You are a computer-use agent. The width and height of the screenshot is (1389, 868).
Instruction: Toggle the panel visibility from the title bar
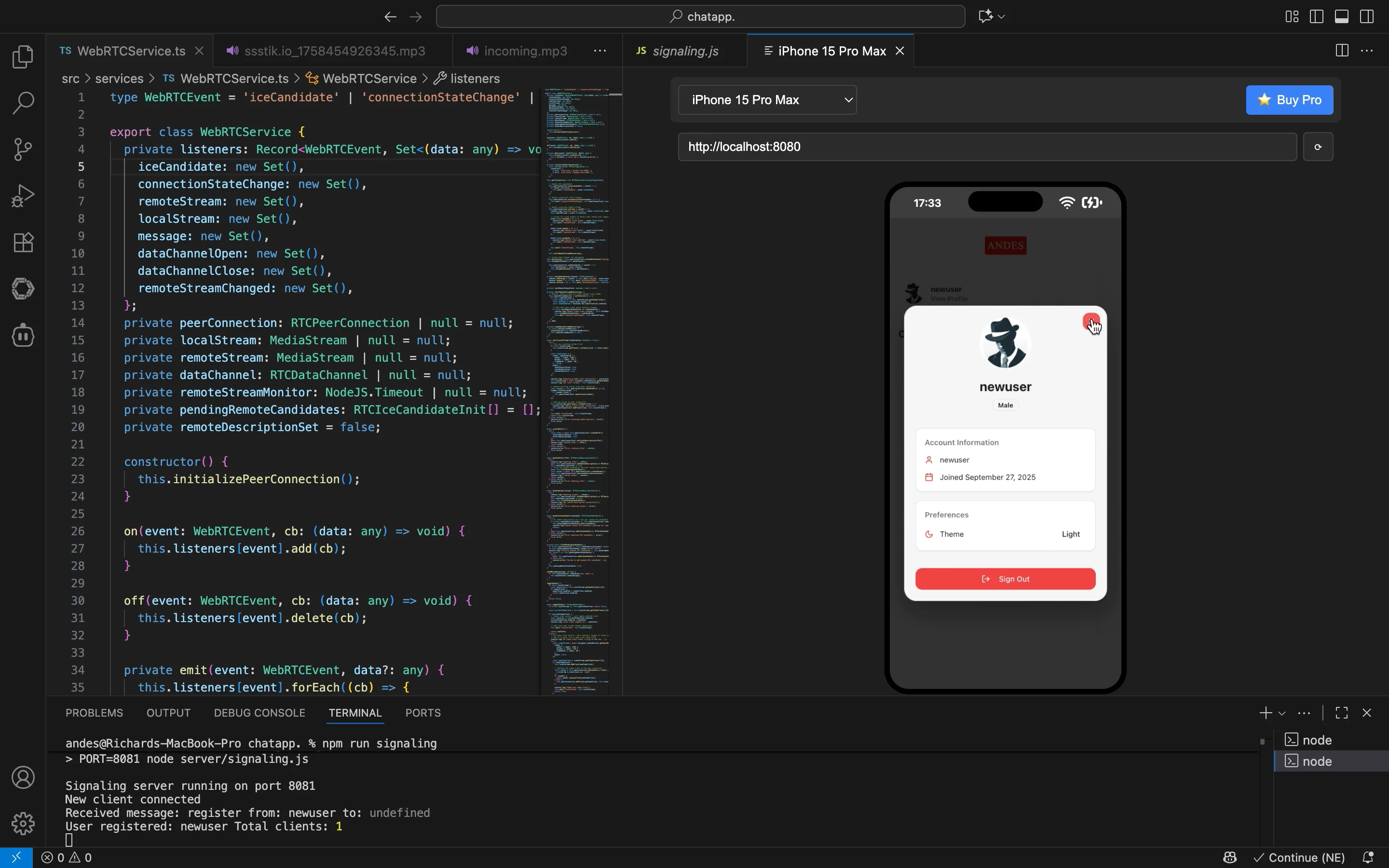1341,16
